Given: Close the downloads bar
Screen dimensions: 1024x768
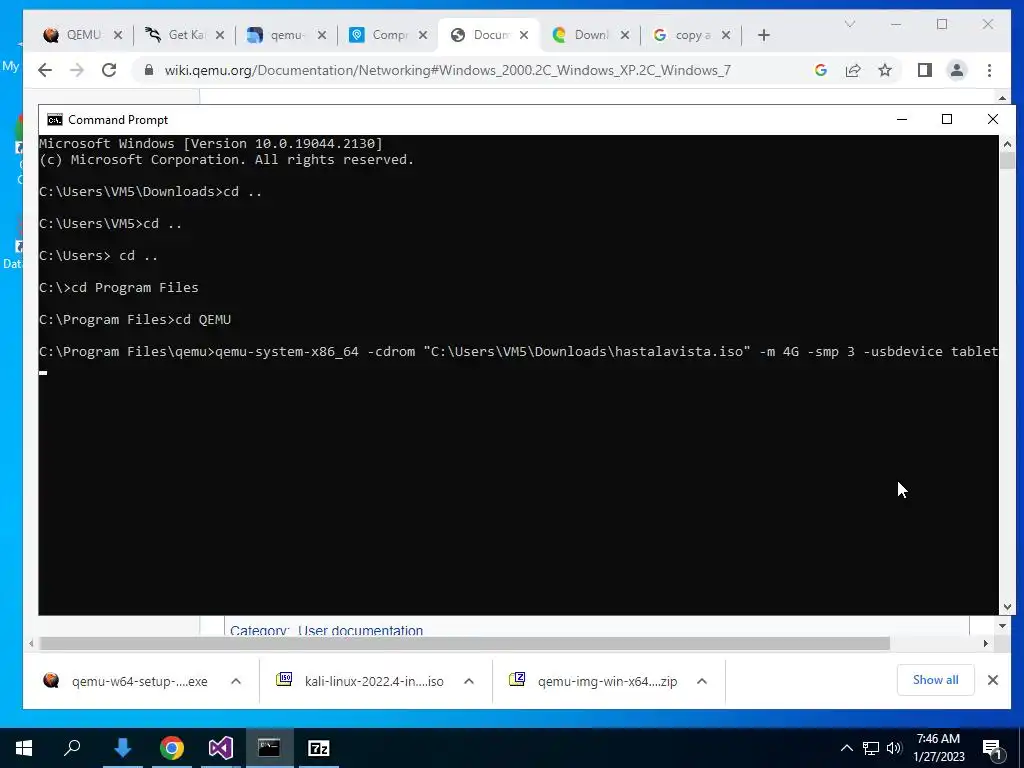Looking at the screenshot, I should pyautogui.click(x=993, y=680).
